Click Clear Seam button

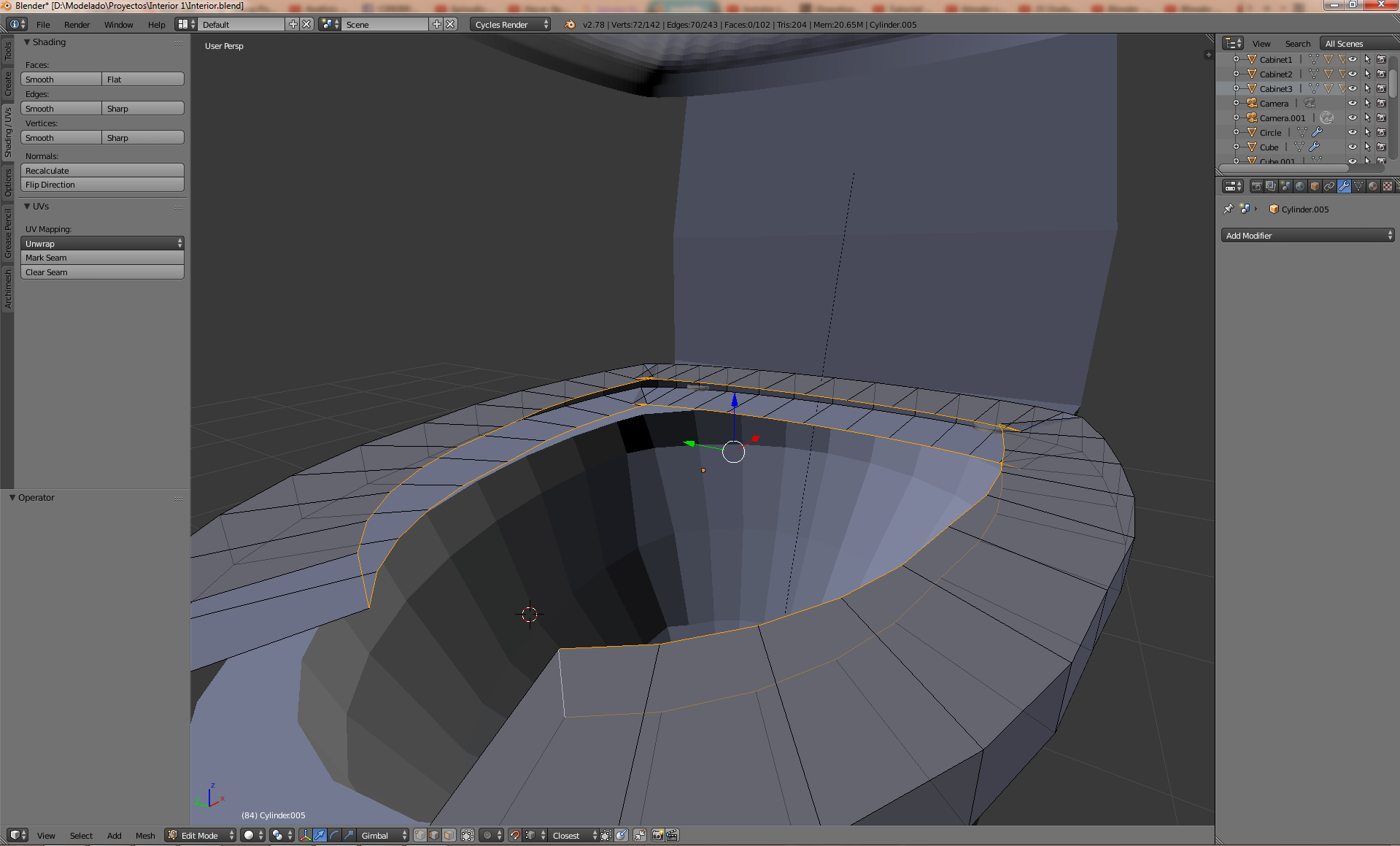coord(102,272)
